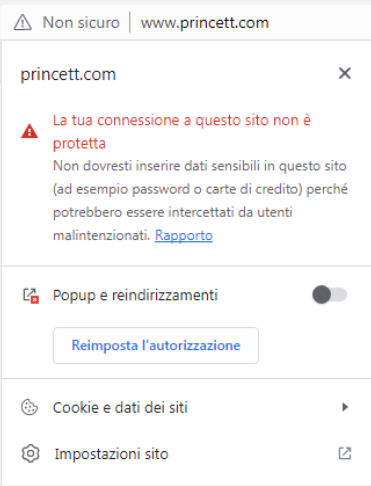The height and width of the screenshot is (486, 371).
Task: Click the 'Reimposta l'autorizzazione' button
Action: tap(156, 345)
